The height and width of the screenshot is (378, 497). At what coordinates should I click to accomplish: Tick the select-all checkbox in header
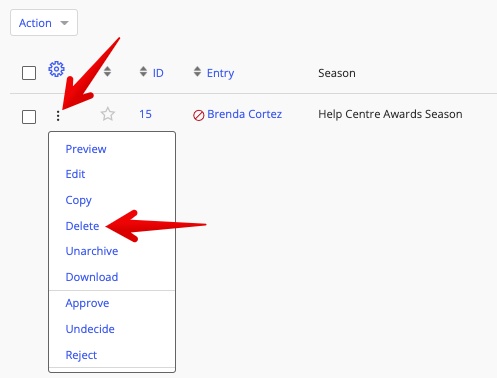tap(29, 73)
